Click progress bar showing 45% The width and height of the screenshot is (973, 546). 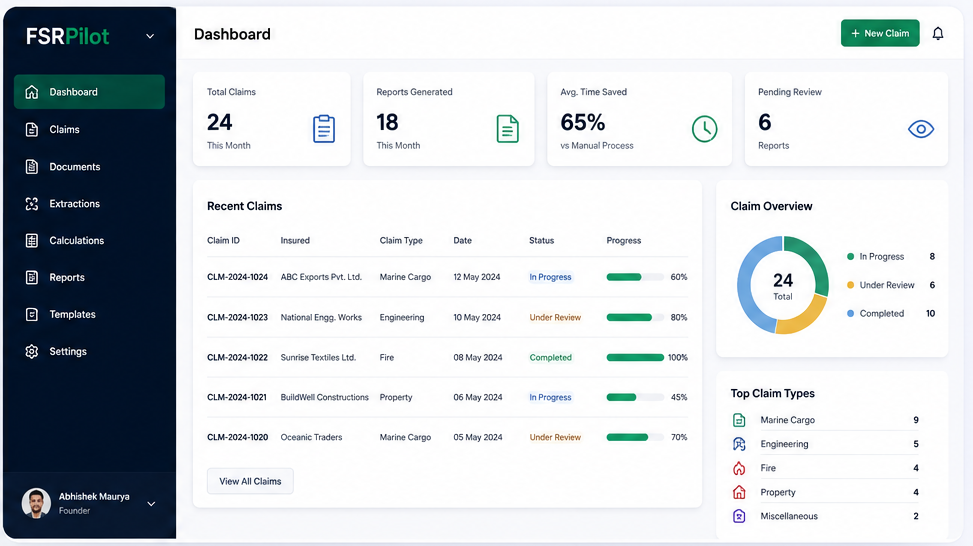(635, 397)
